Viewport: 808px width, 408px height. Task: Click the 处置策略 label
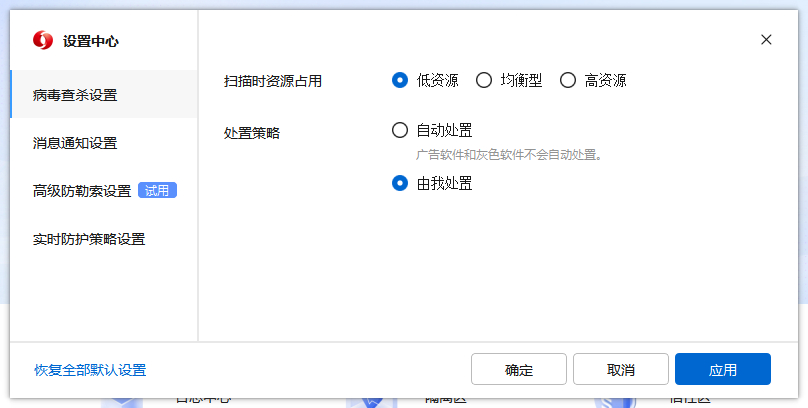[x=251, y=133]
